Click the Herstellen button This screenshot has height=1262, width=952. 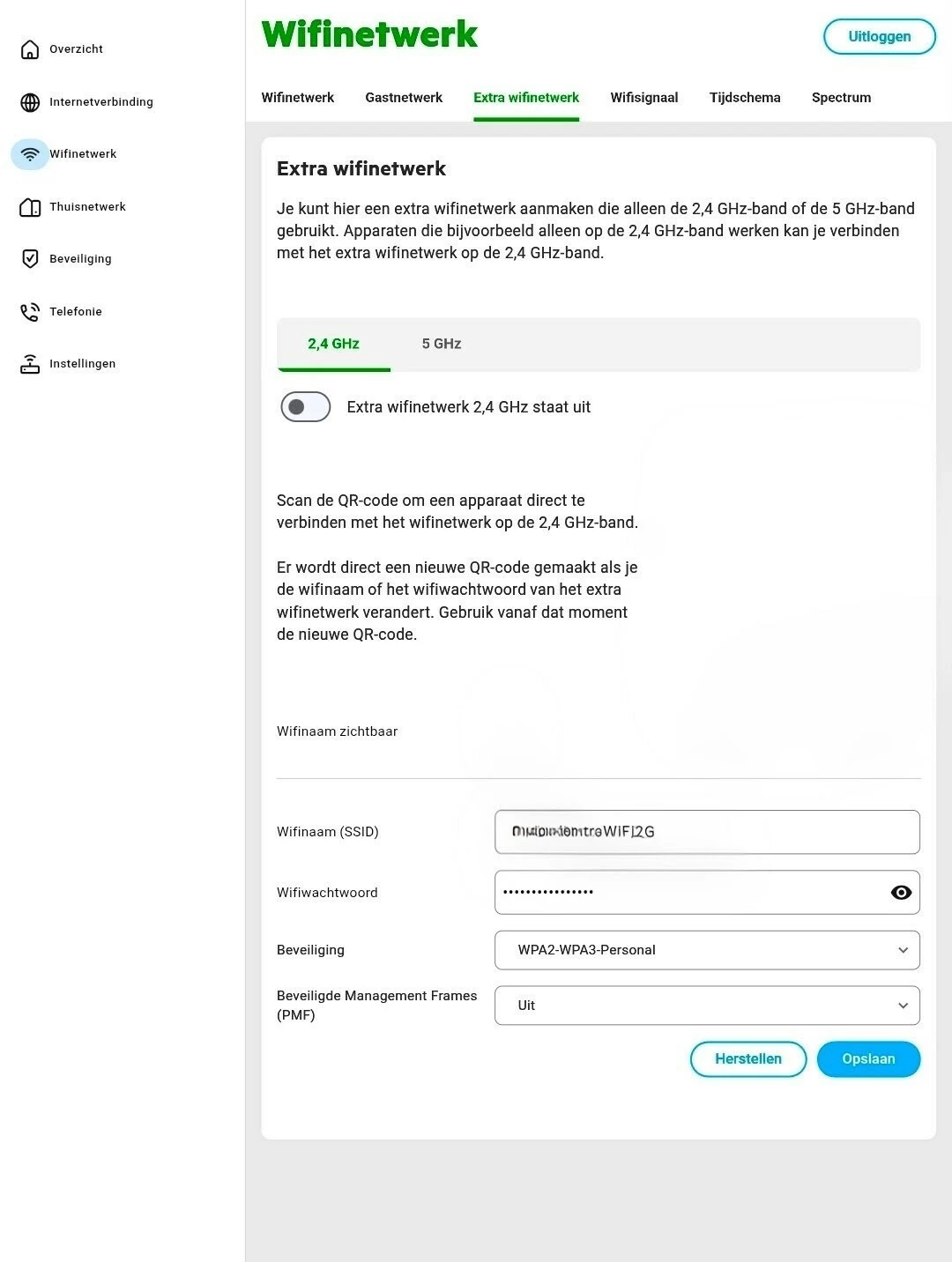click(748, 1059)
